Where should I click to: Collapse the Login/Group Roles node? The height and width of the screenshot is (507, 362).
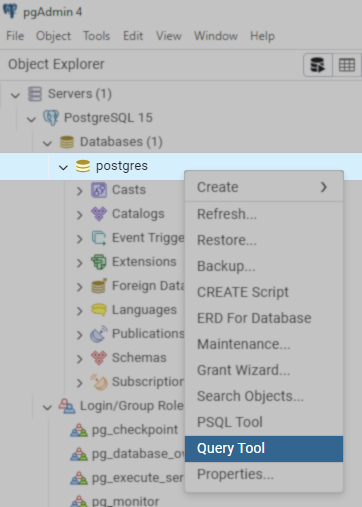pos(47,407)
